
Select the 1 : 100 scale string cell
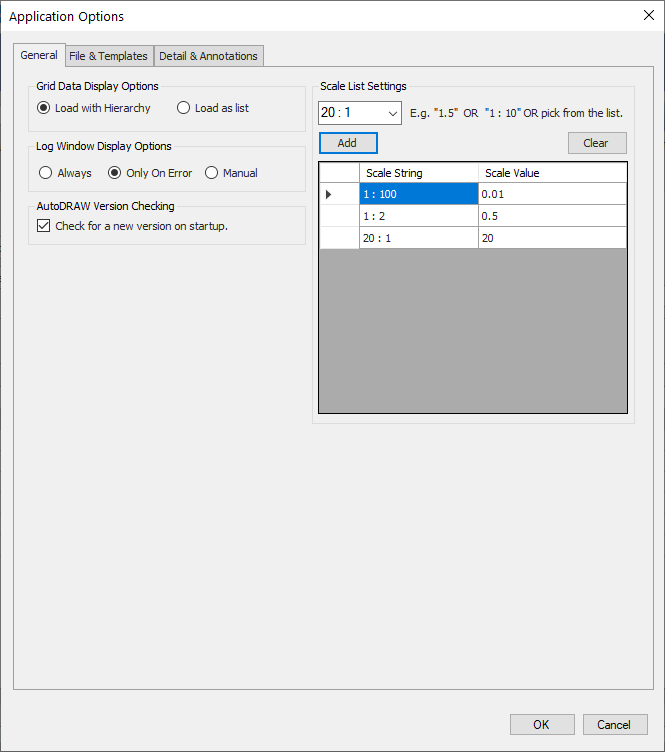point(419,194)
